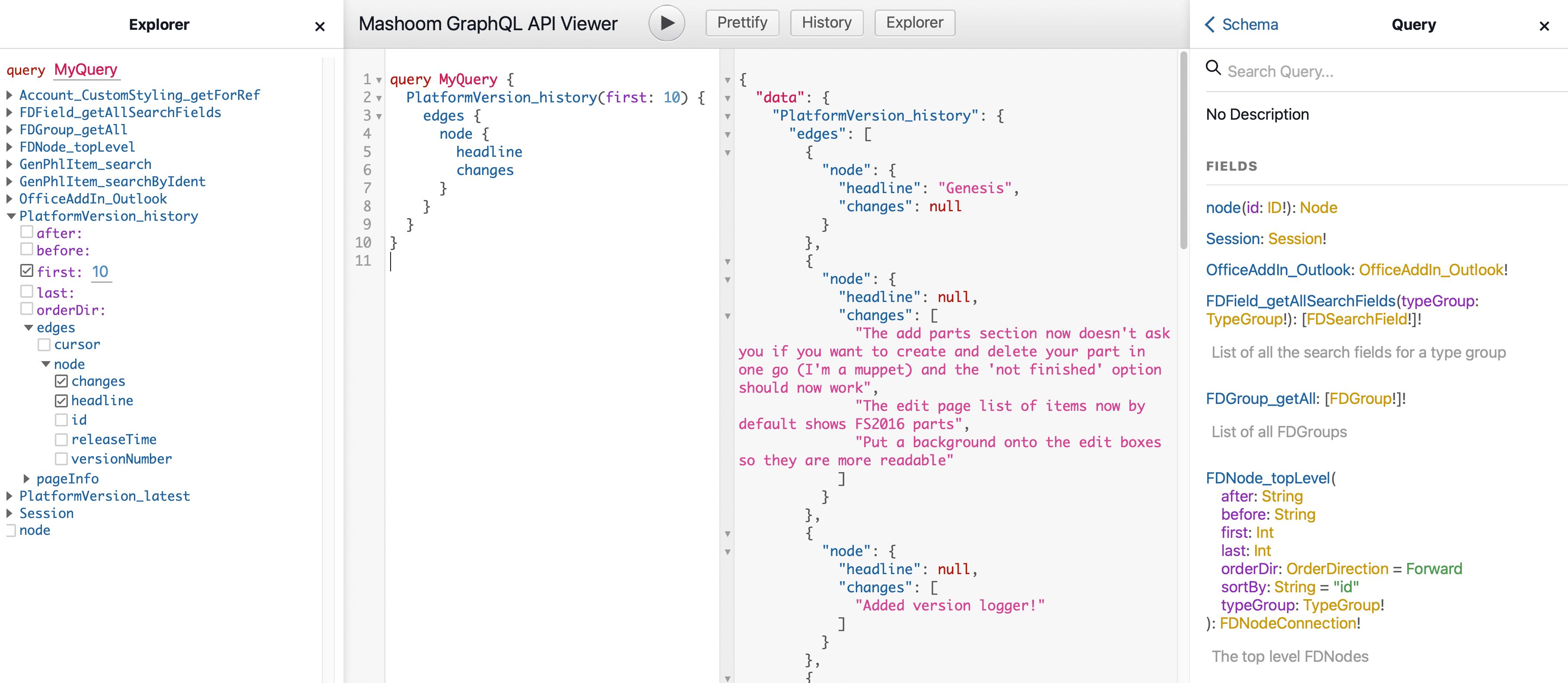This screenshot has width=1568, height=683.
Task: Expand FDNode_topLevel tree item
Action: [10, 147]
